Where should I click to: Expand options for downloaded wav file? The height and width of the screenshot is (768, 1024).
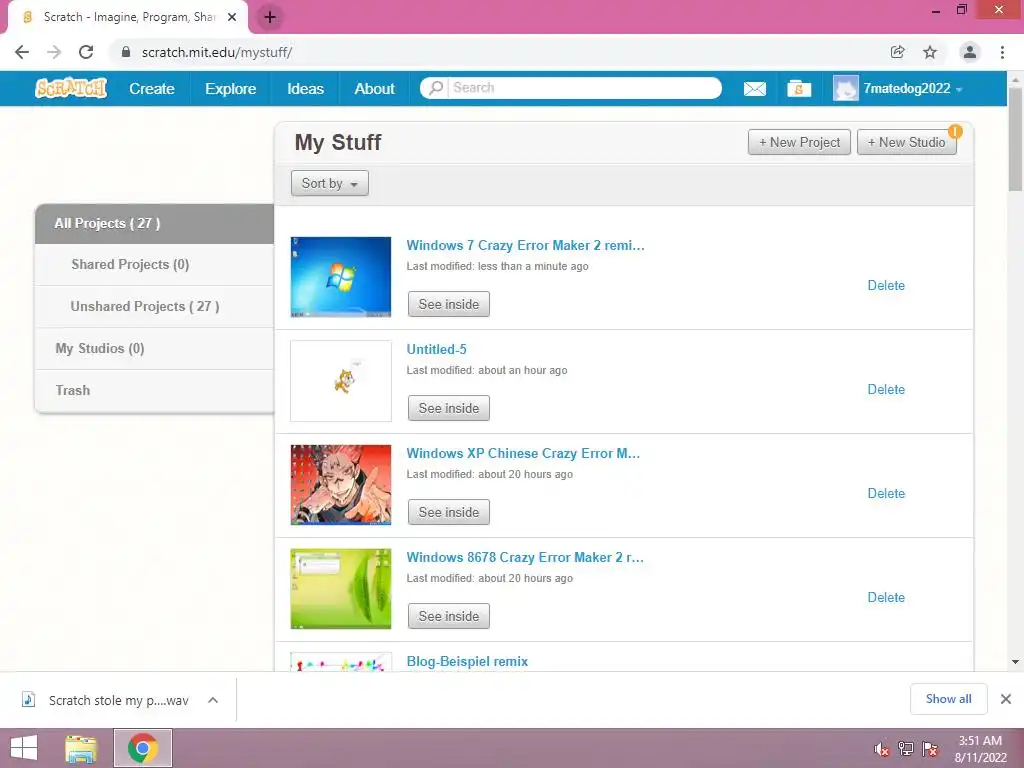[213, 700]
